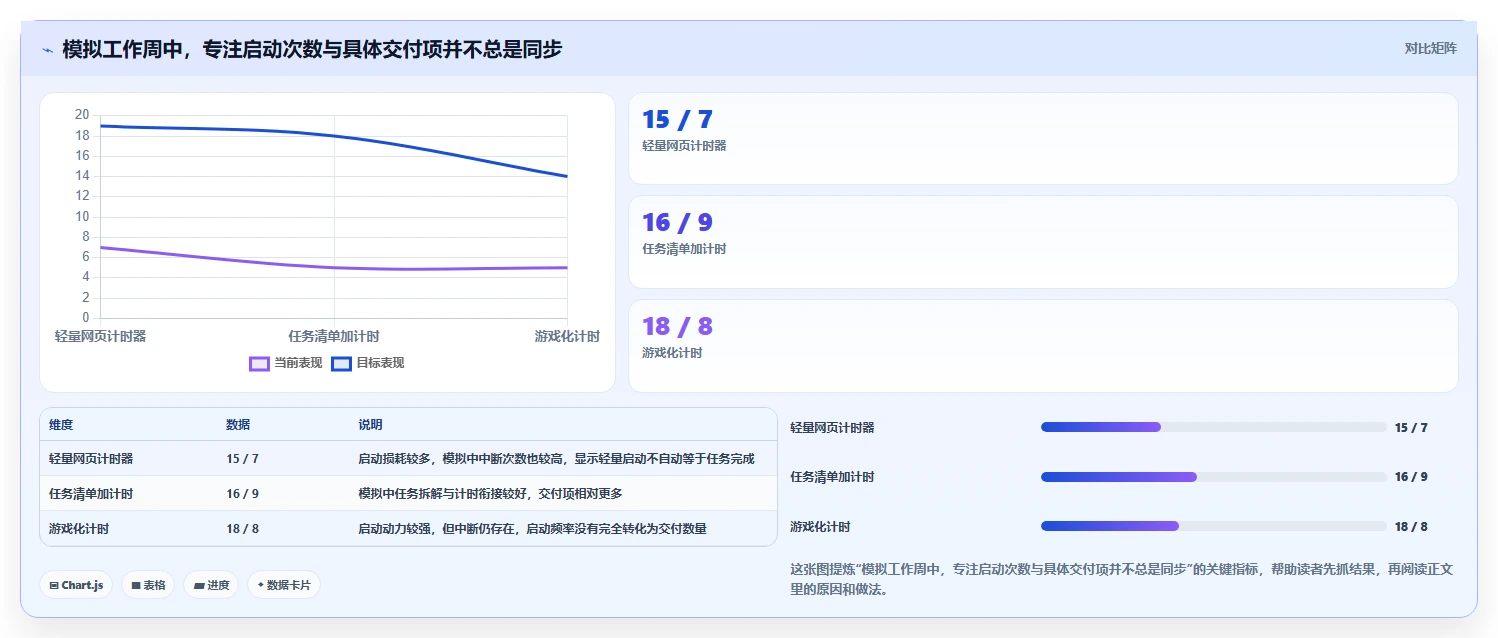Click the 任务清单加计时 progress bar
This screenshot has height=638, width=1498.
pyautogui.click(x=1213, y=477)
